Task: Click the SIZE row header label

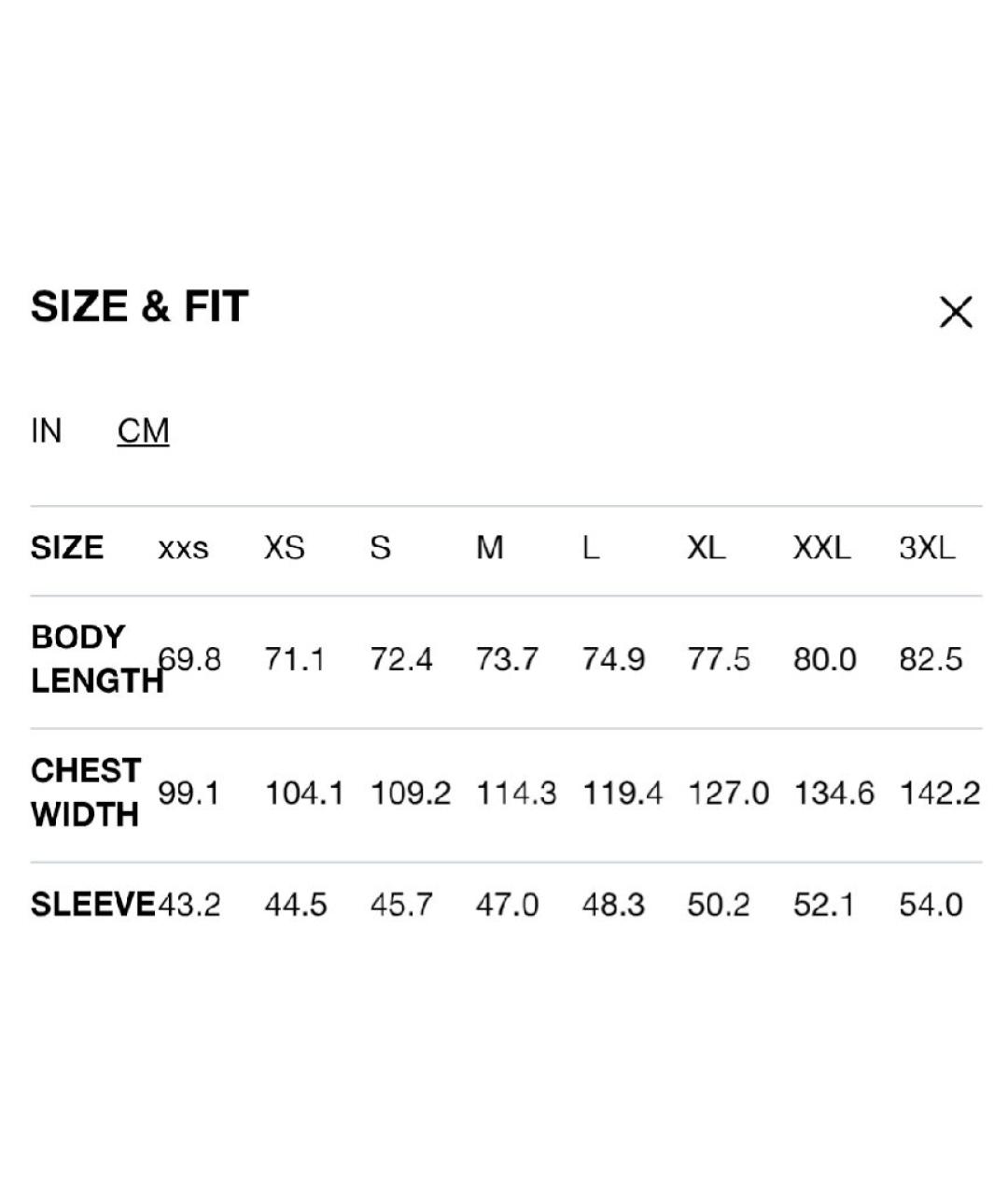Action: [x=67, y=548]
